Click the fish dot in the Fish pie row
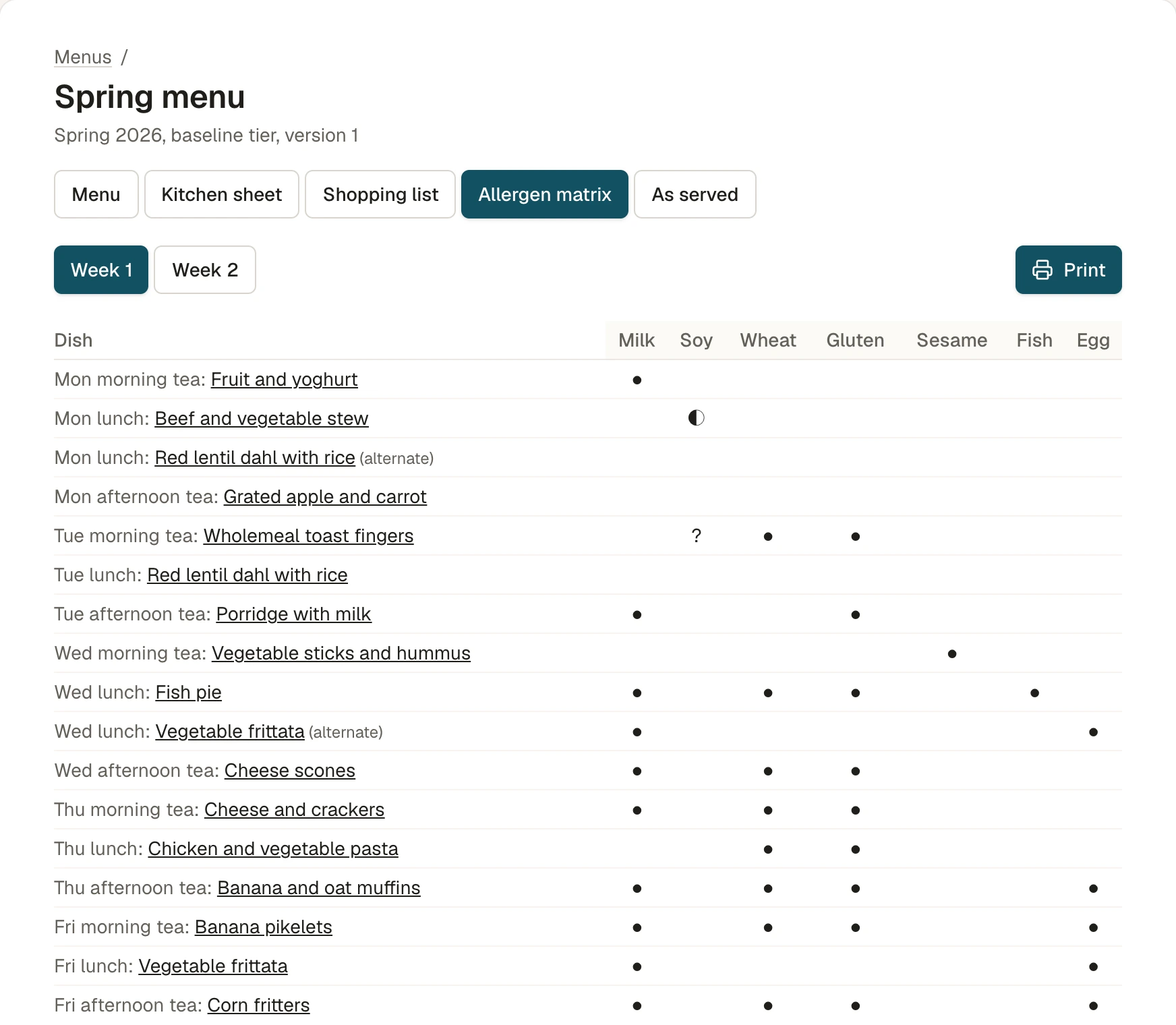 [x=1034, y=693]
